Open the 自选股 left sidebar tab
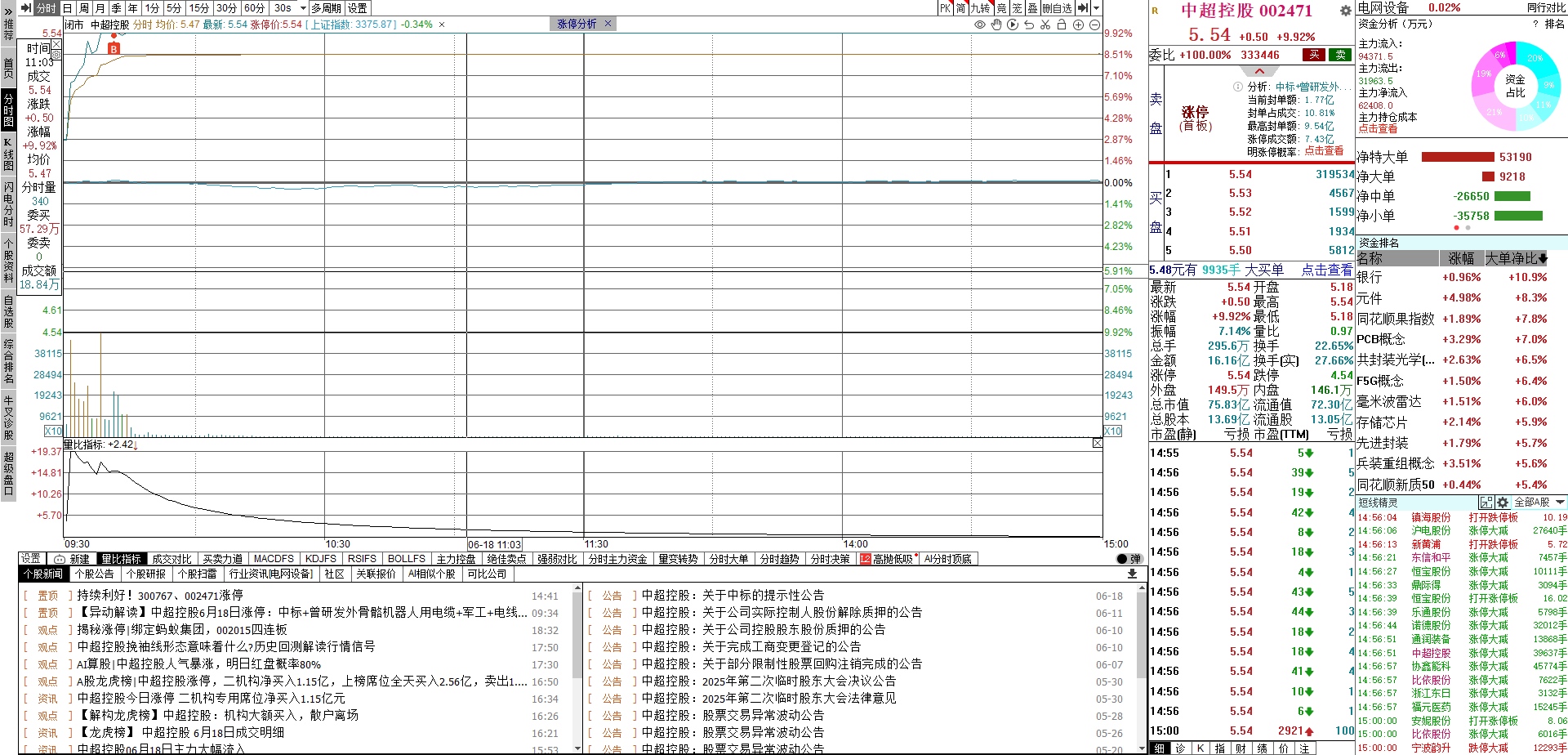This screenshot has width=1568, height=755. (x=8, y=313)
